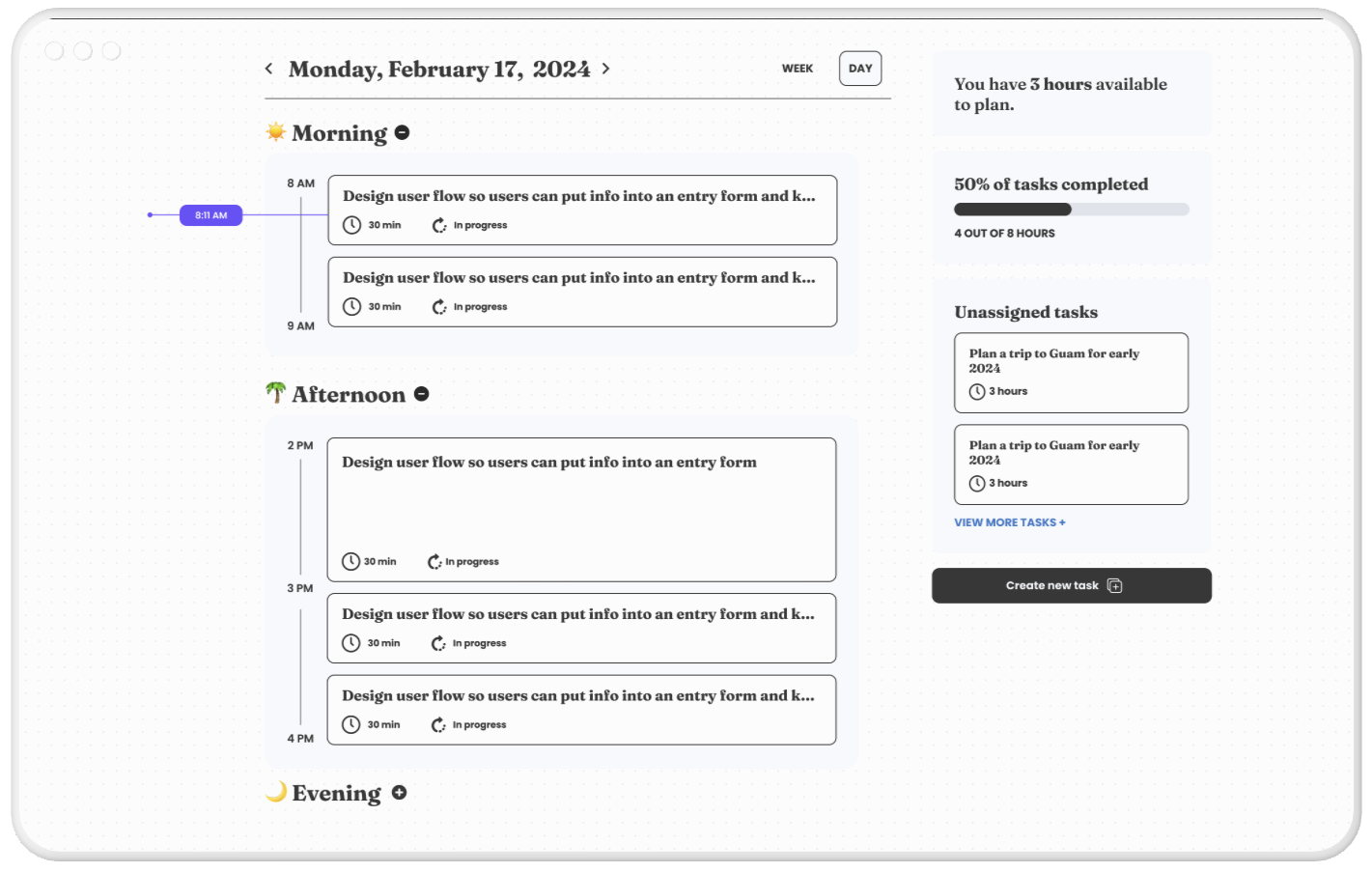Expand the Evening section
Image resolution: width=1372 pixels, height=872 pixels.
399,793
